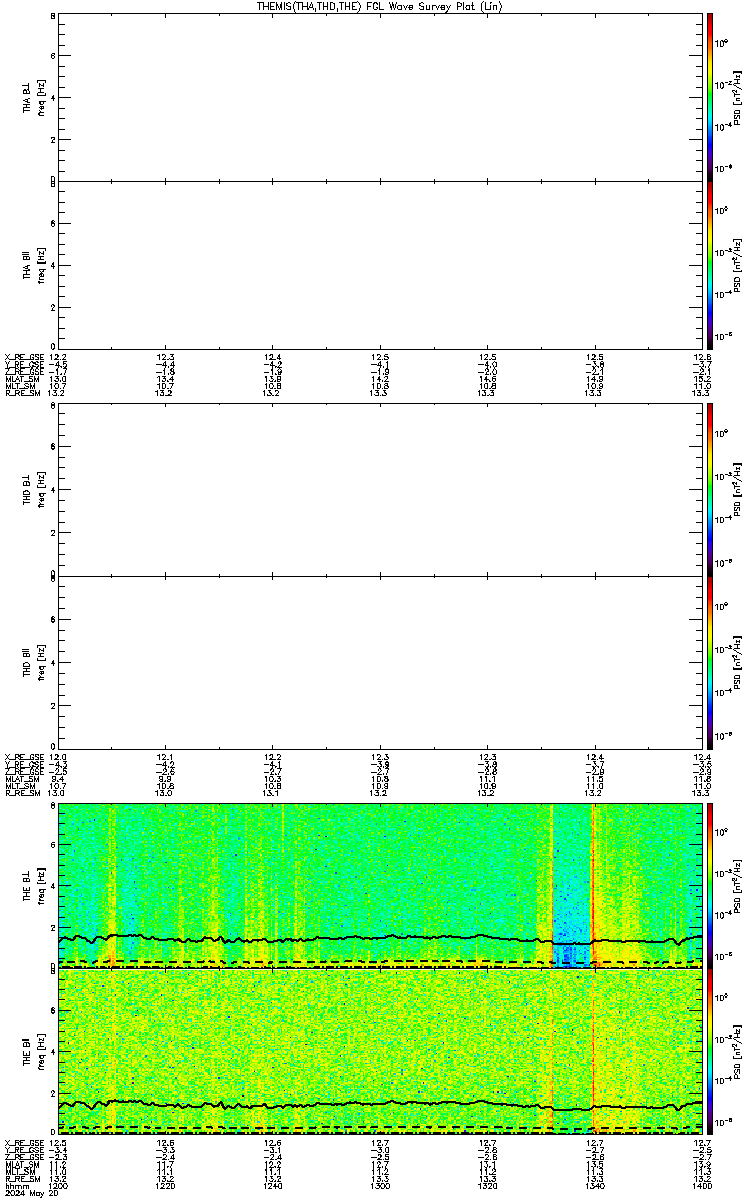Click the "1200" time tick label
The height and width of the screenshot is (1200, 750).
point(58,1185)
